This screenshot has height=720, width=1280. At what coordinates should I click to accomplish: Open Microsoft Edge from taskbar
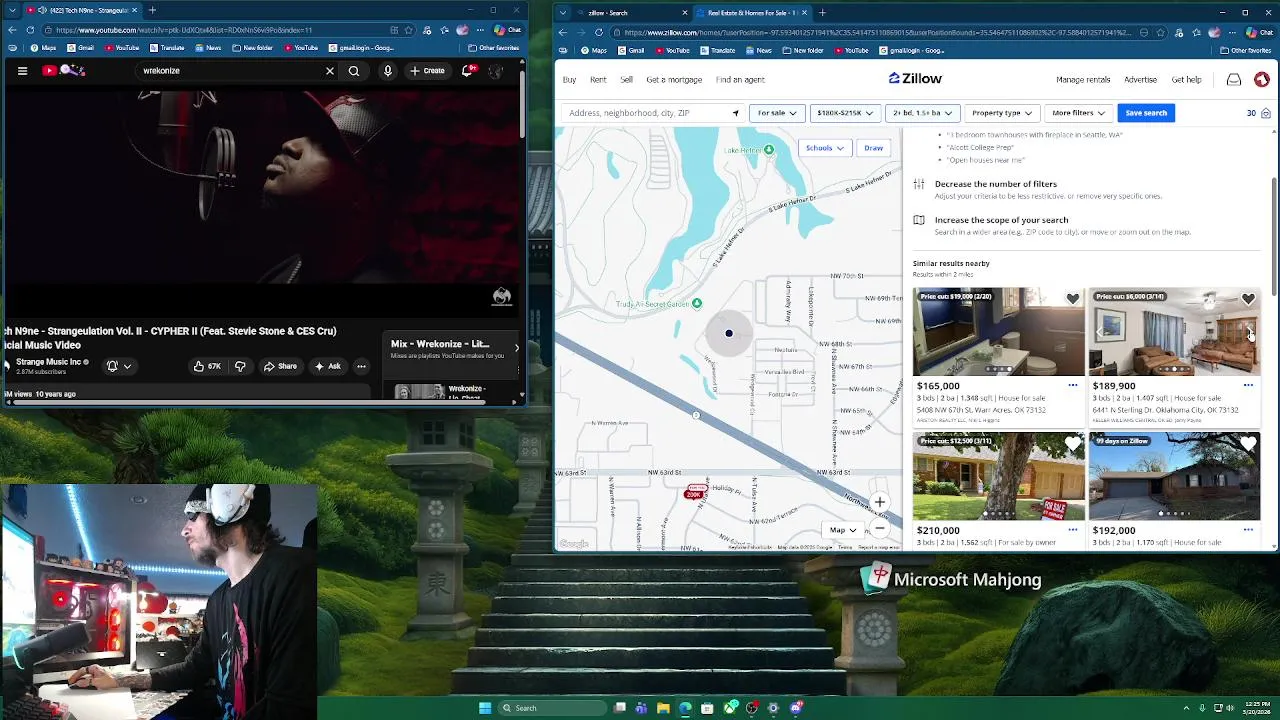click(x=685, y=708)
